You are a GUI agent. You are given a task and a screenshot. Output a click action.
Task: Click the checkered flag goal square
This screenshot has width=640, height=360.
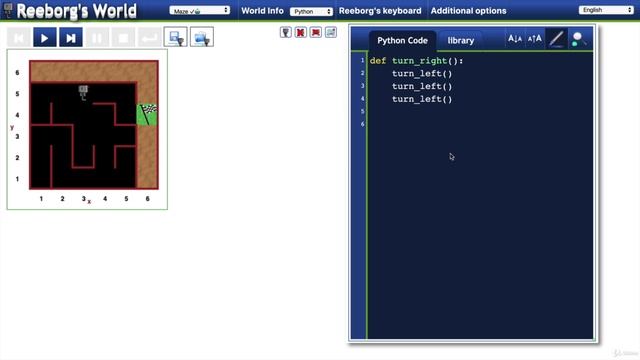pyautogui.click(x=147, y=115)
